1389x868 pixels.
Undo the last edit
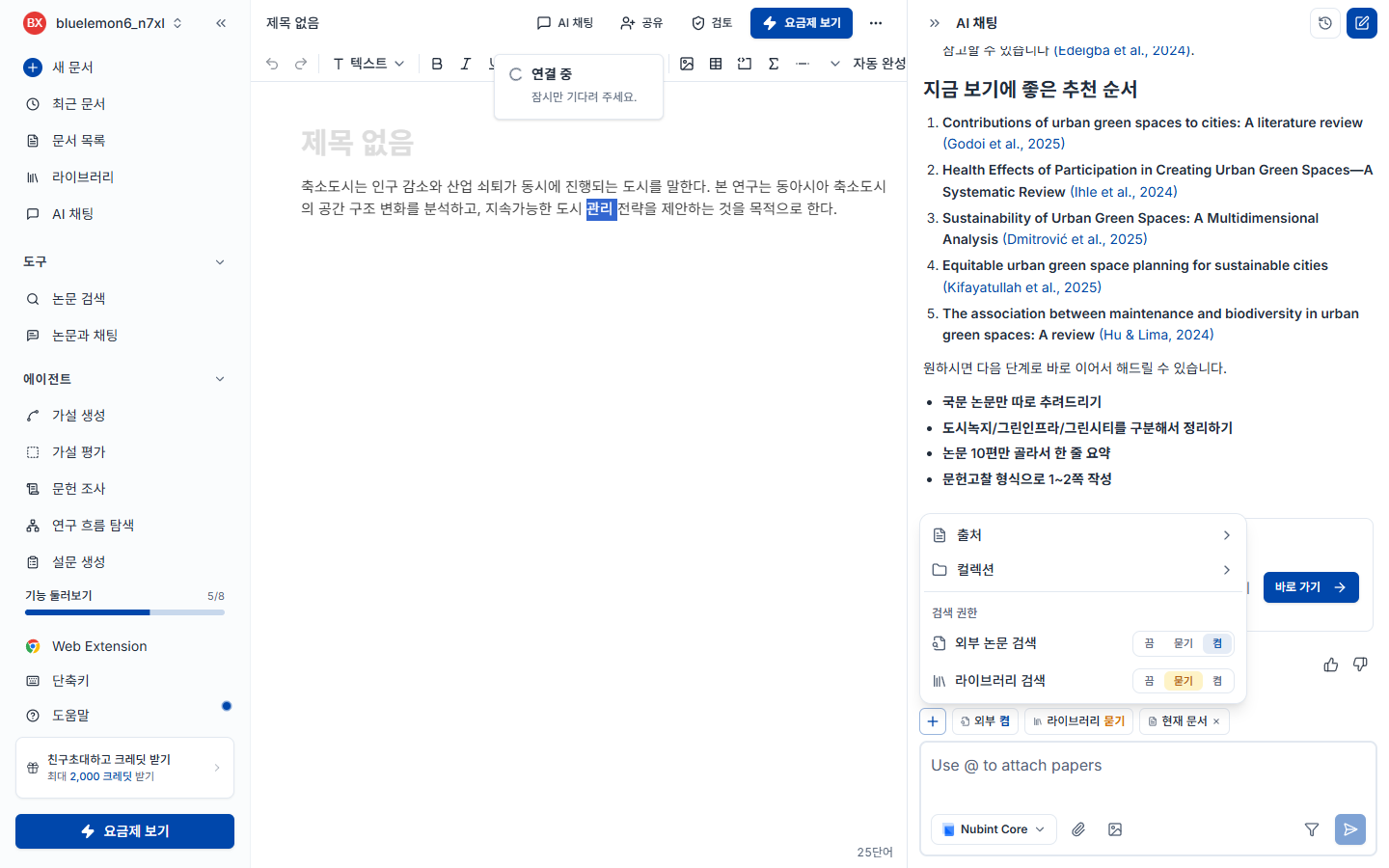(x=272, y=64)
